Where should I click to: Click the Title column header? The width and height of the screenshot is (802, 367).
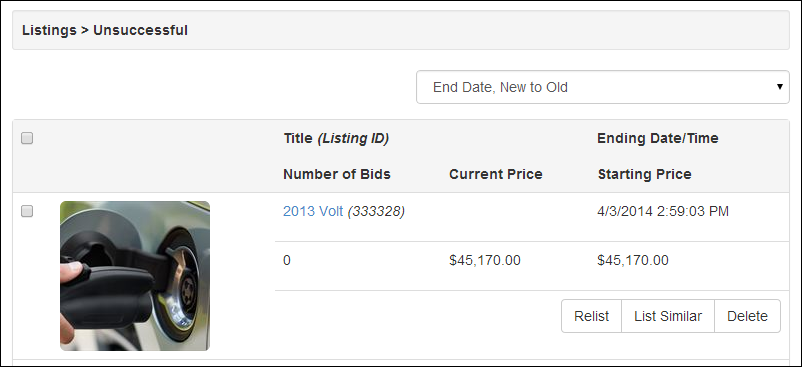tap(298, 138)
